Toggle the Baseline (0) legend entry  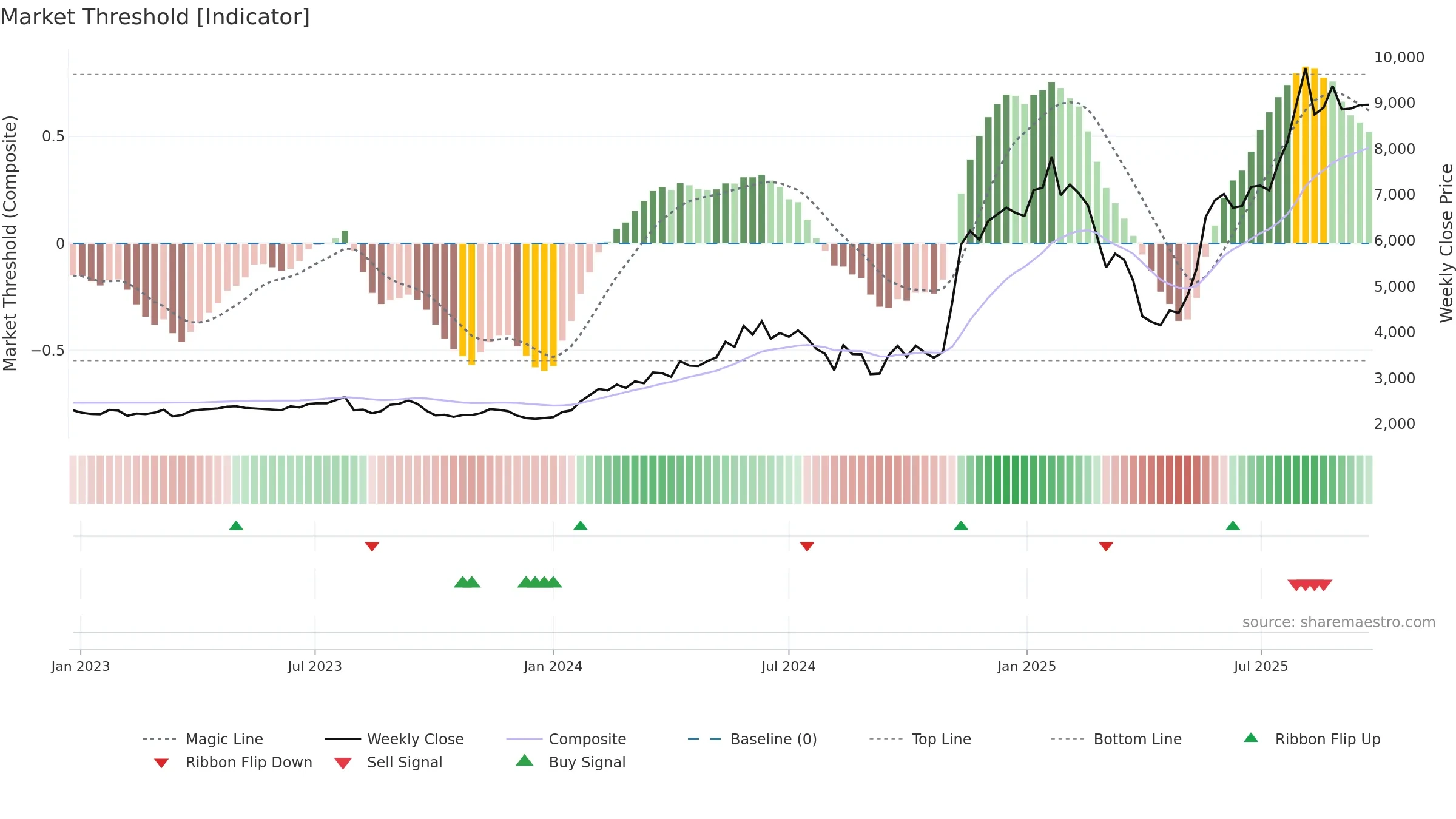752,739
